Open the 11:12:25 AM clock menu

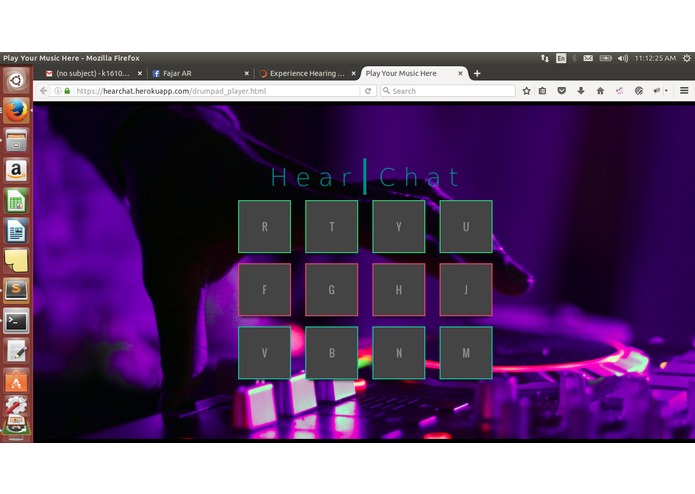coord(655,58)
